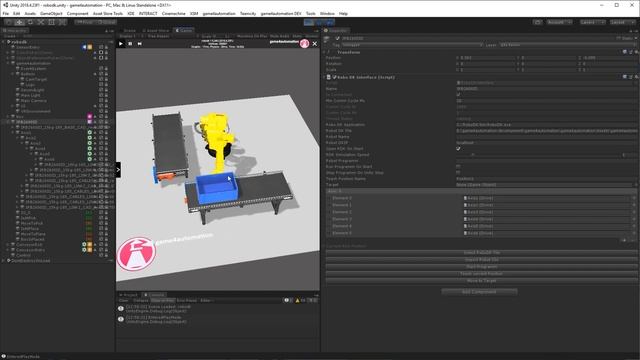Open the Layer dropdown in Inspector
Image resolution: width=640 pixels, height=360 pixels.
pos(568,45)
